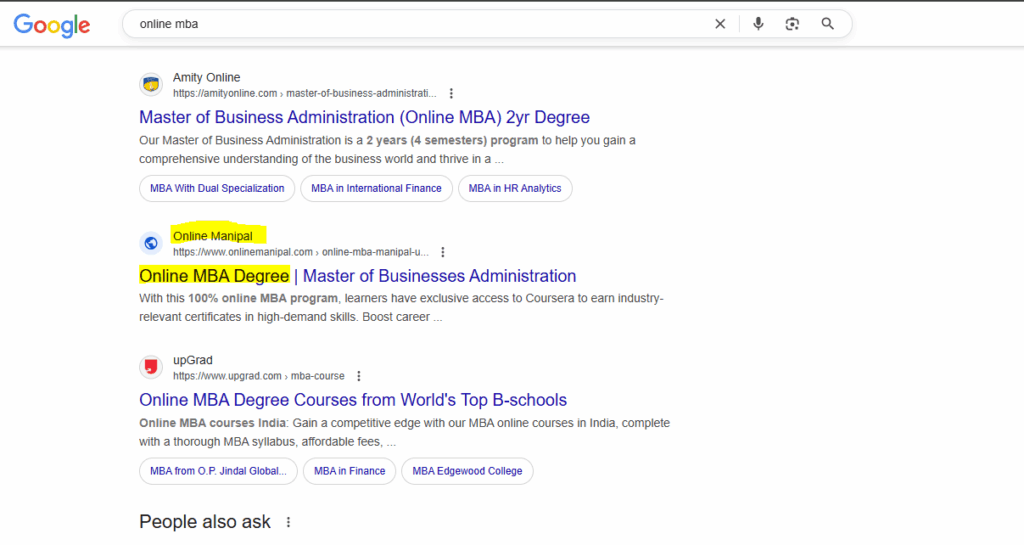This screenshot has height=545, width=1024.
Task: Click 'MBA from O.P. Jindal Global...' chip
Action: coord(218,471)
